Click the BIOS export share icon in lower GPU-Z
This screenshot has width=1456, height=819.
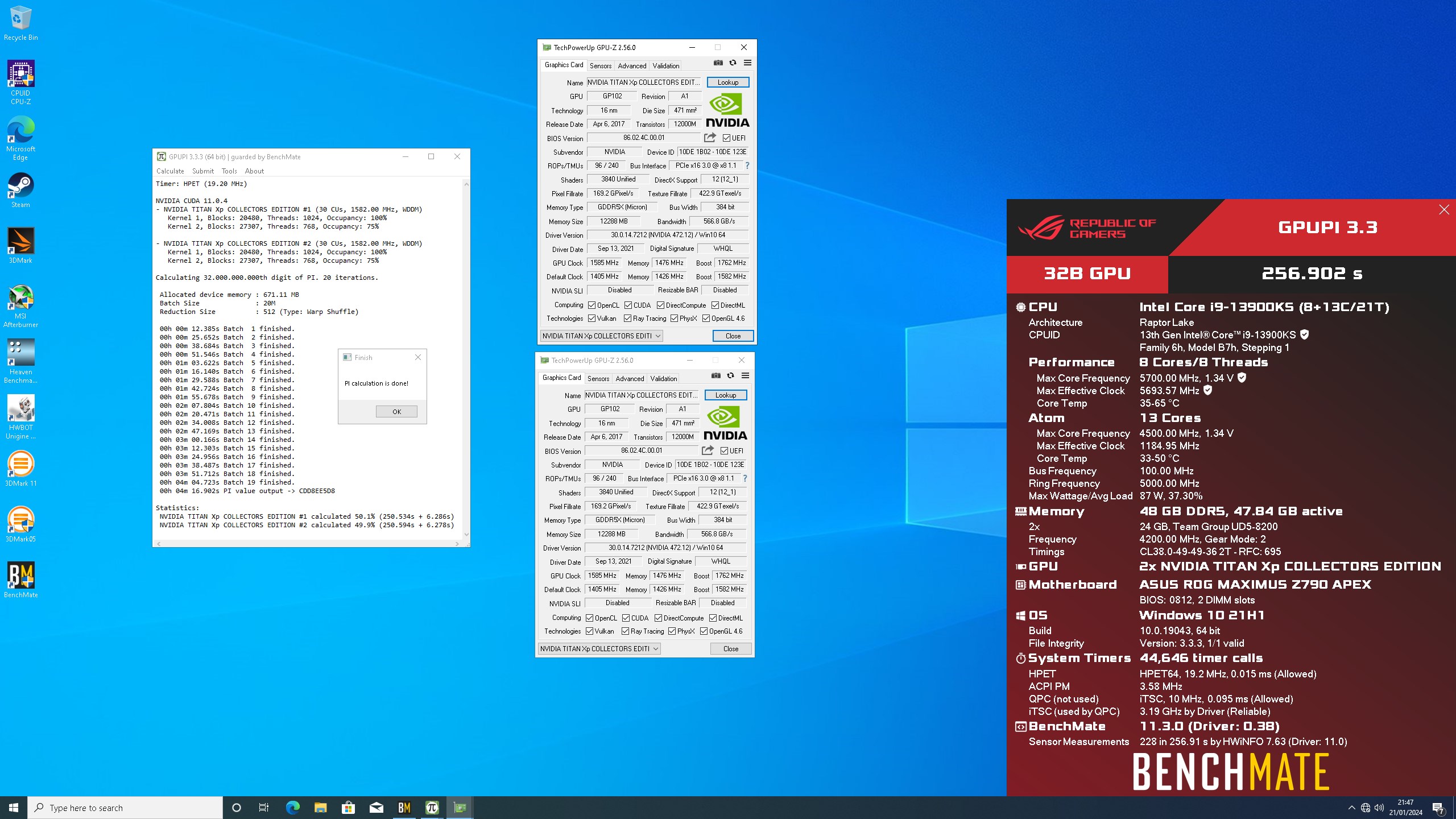[708, 450]
